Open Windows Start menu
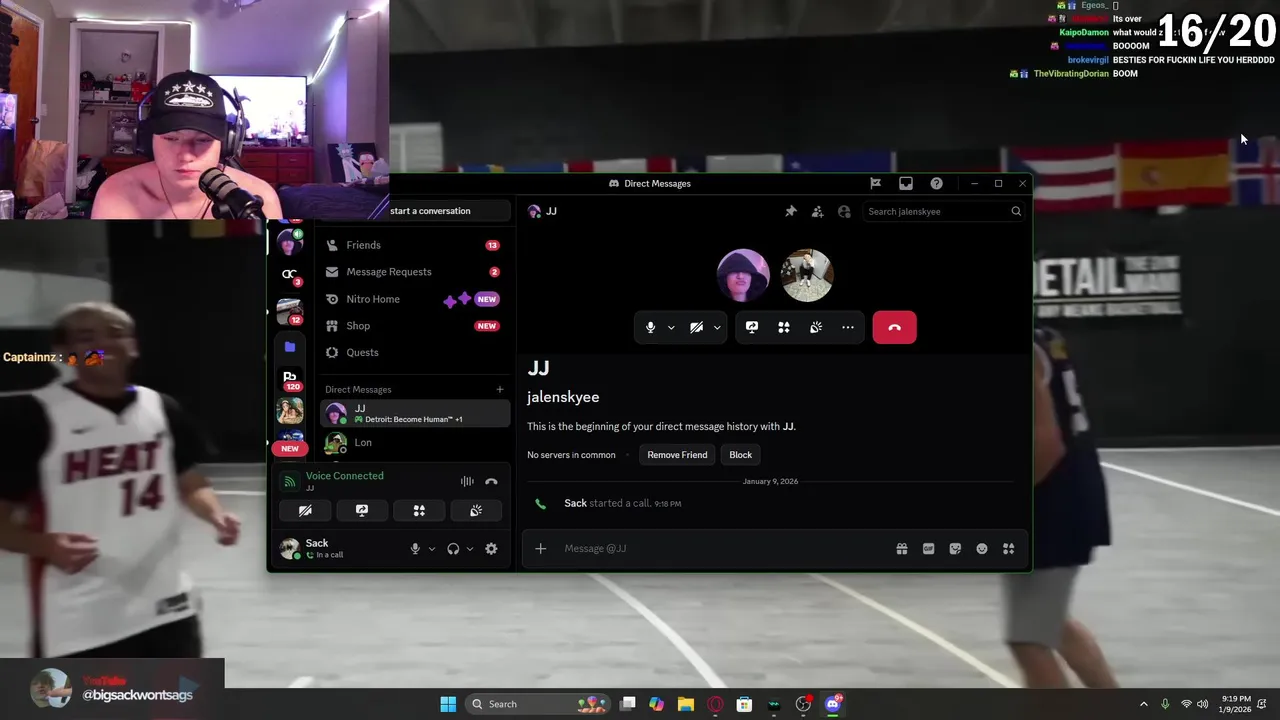Viewport: 1280px width, 720px height. coord(448,704)
